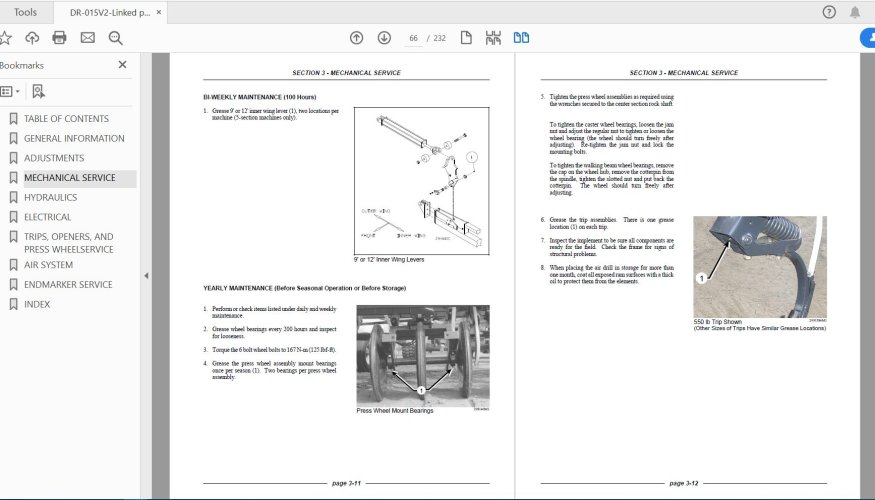Add a new bookmark icon
This screenshot has width=875, height=500.
(x=38, y=91)
